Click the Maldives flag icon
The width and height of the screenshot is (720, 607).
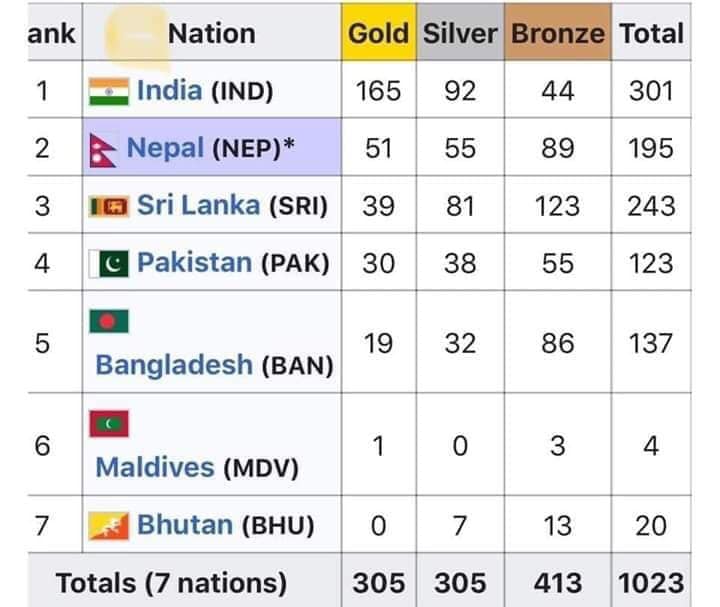point(109,424)
